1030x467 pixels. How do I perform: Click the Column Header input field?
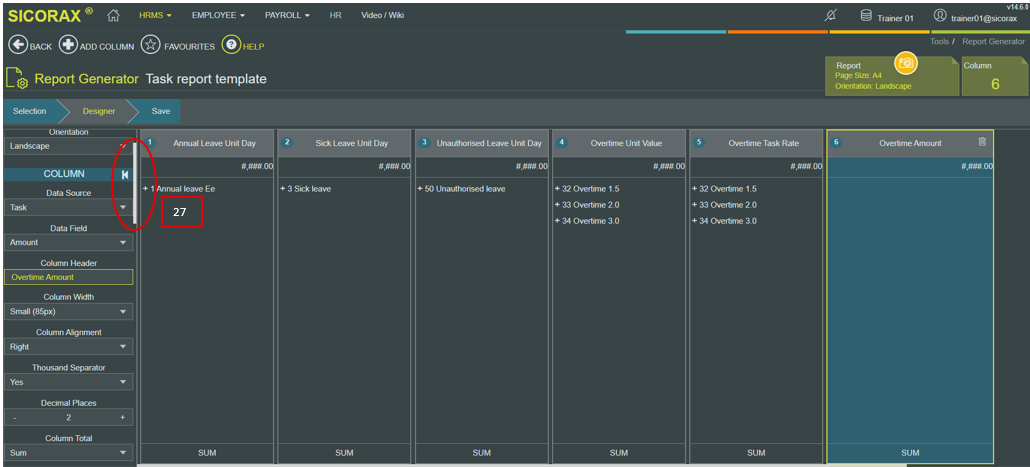68,277
